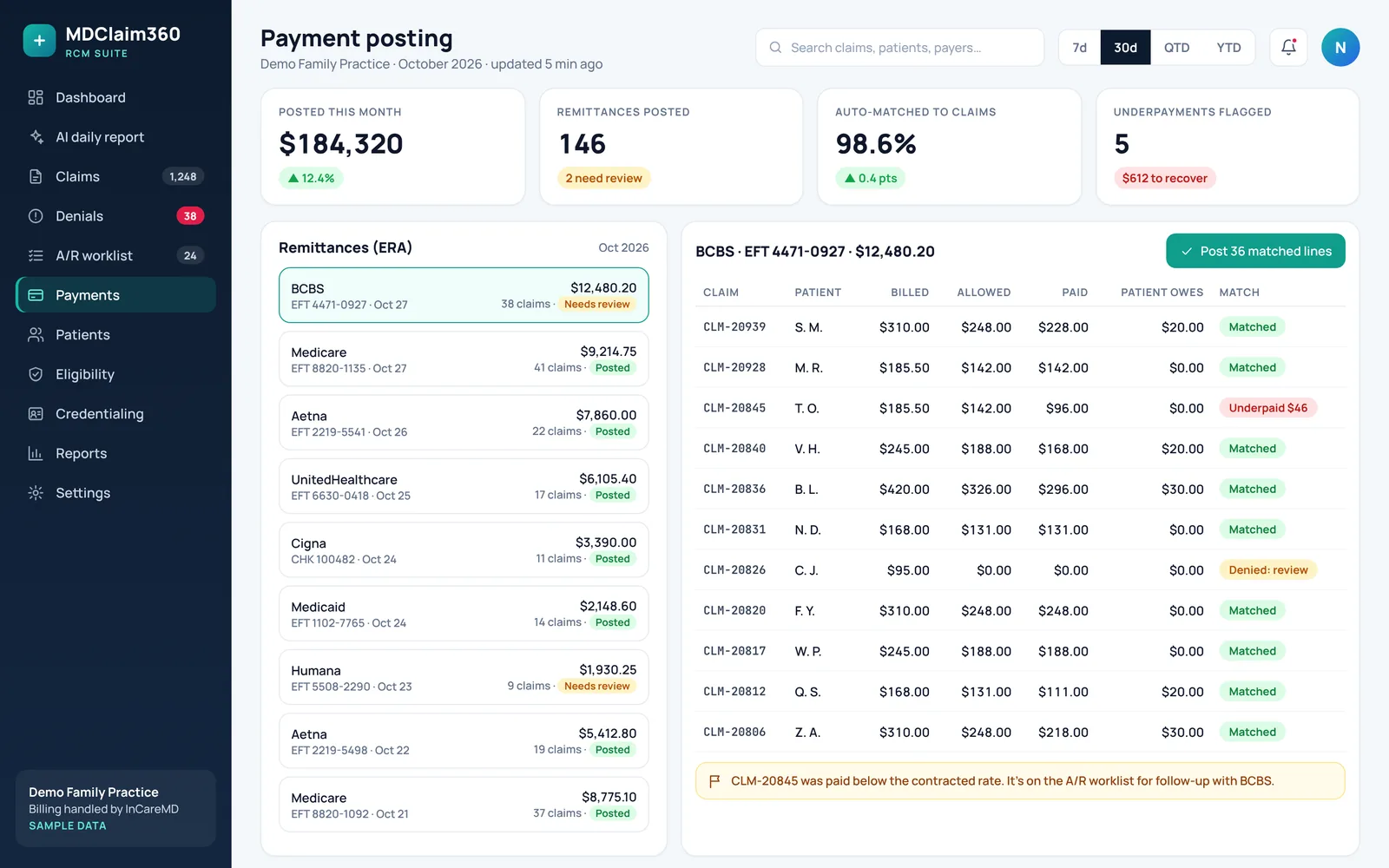The height and width of the screenshot is (868, 1389).
Task: Open notifications bell icon
Action: [x=1288, y=48]
